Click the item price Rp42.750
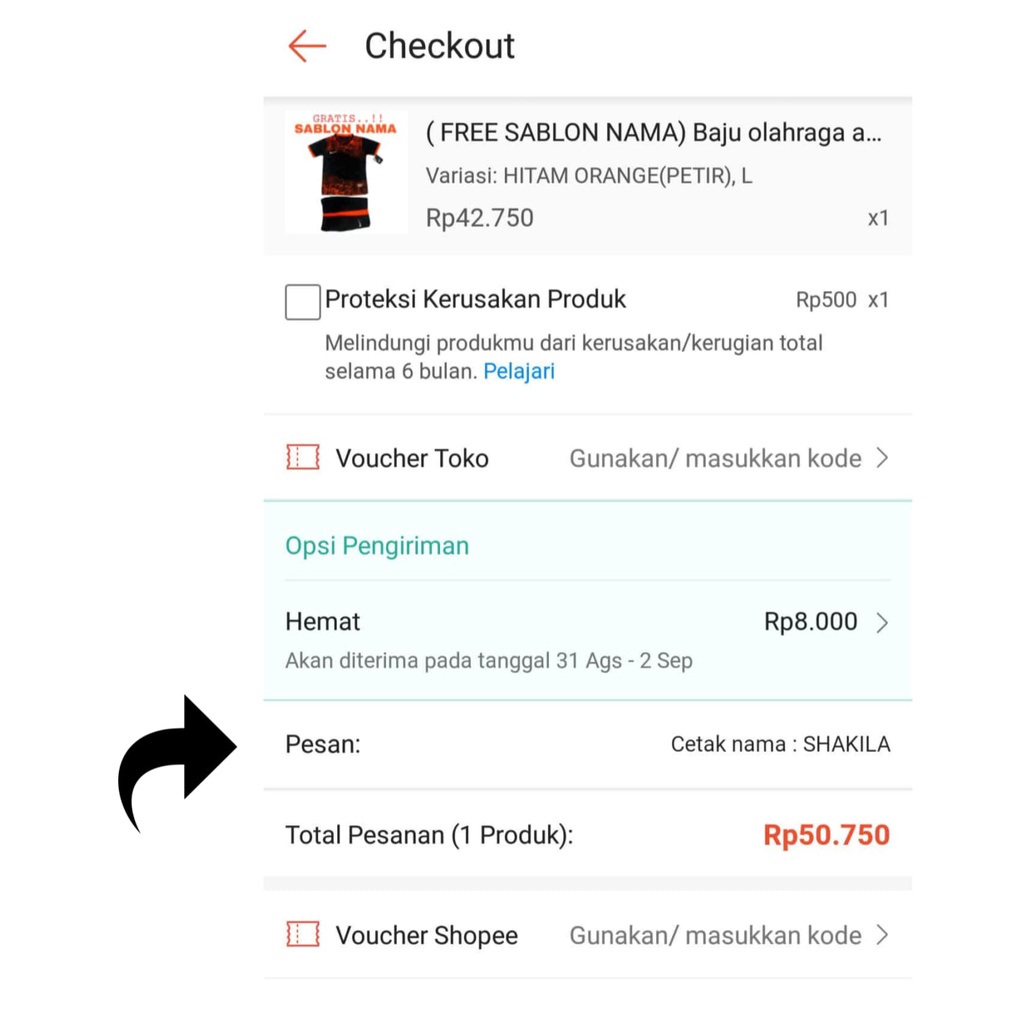 click(x=479, y=217)
